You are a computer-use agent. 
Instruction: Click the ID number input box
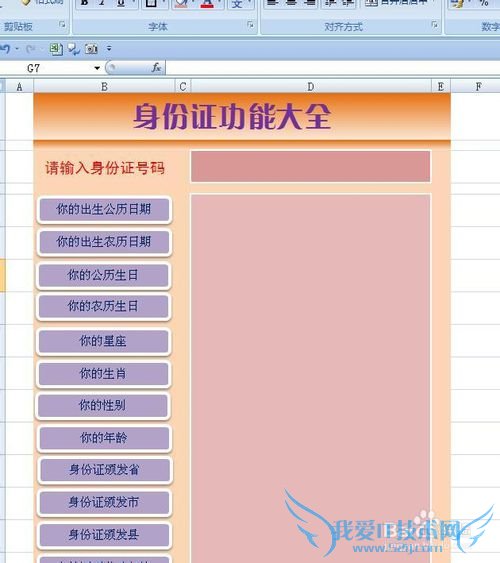click(x=310, y=166)
